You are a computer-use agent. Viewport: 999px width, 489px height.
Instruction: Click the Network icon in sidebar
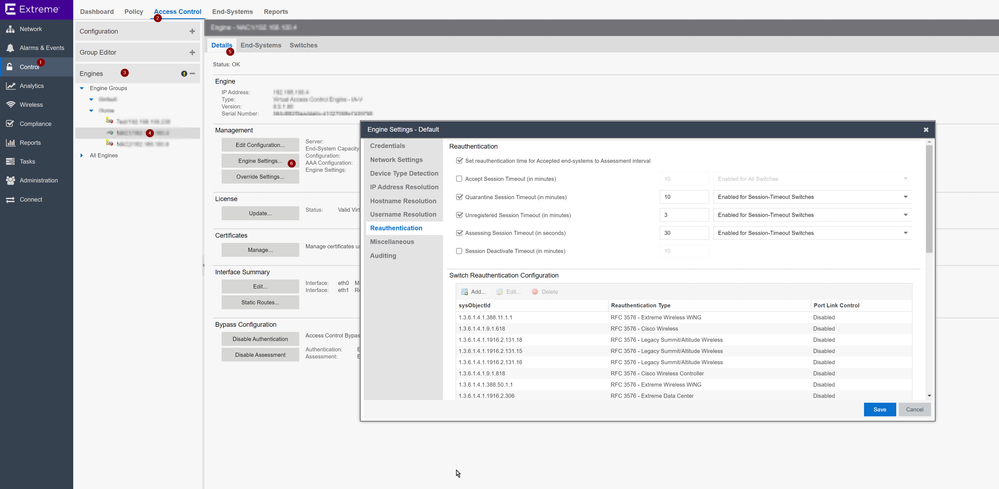10,29
